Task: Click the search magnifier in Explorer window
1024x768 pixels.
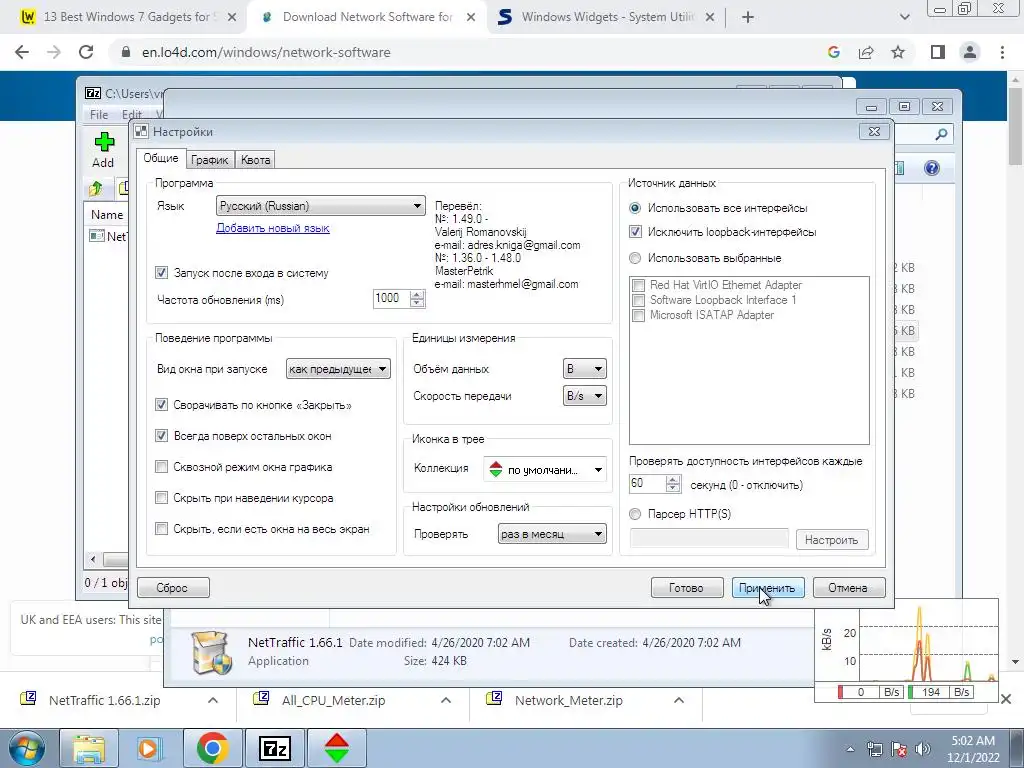Action: pos(941,134)
